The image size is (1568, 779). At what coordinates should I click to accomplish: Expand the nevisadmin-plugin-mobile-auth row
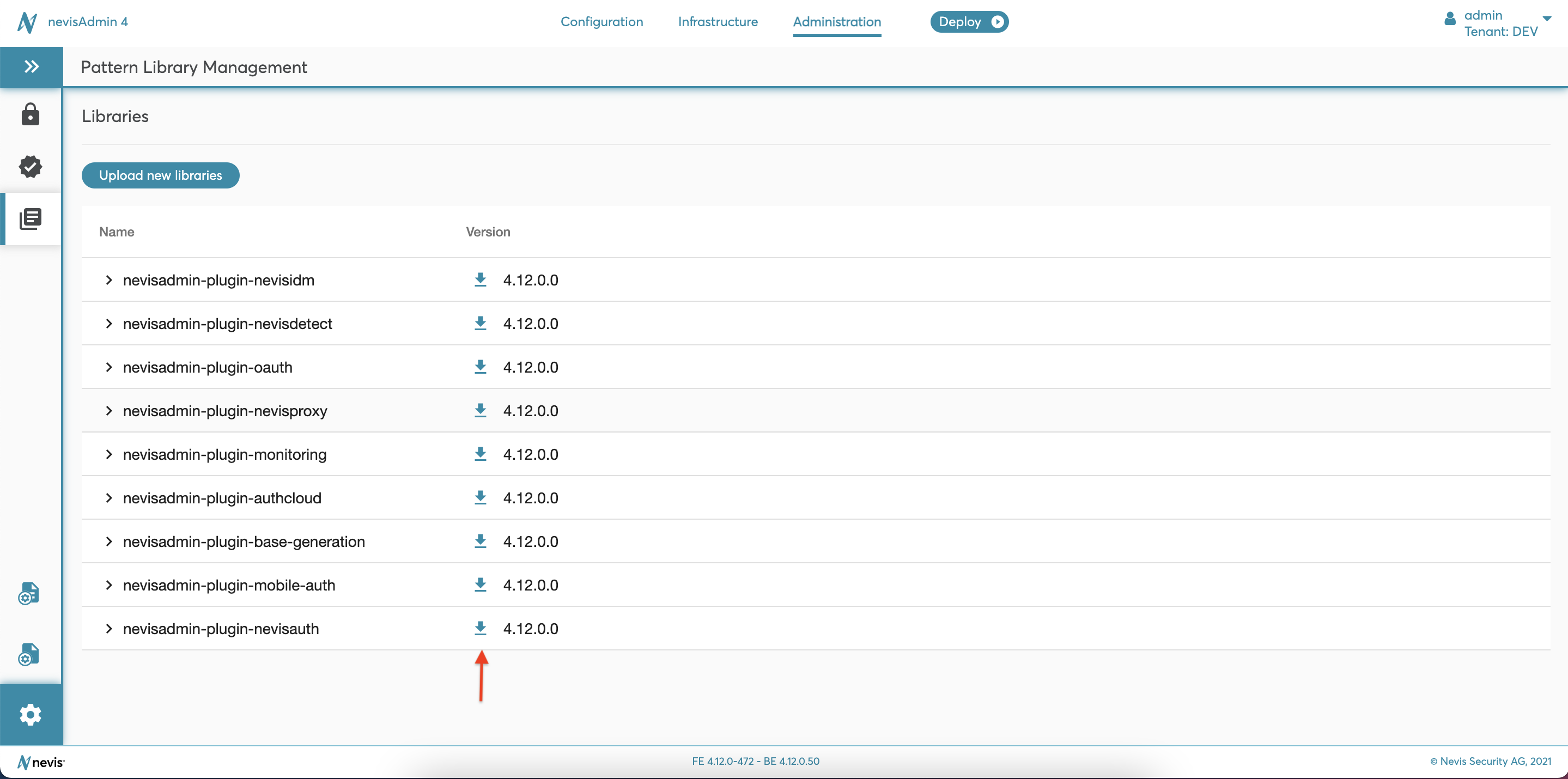coord(109,585)
